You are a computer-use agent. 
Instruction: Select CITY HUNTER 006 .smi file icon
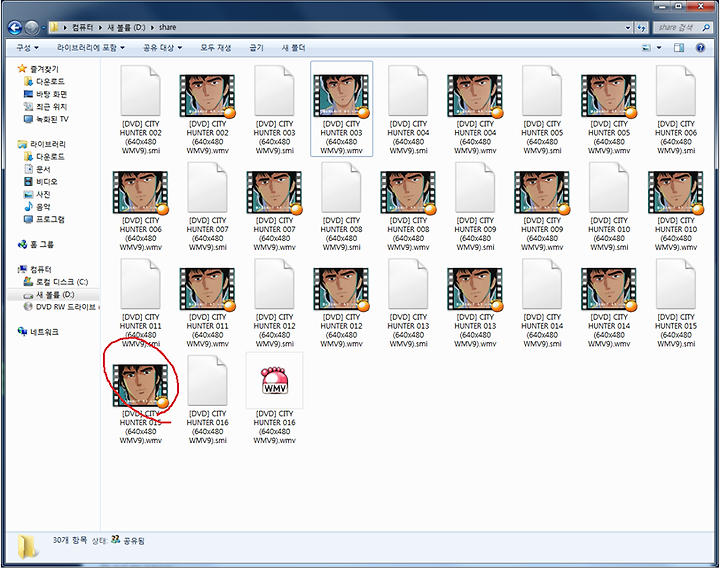click(x=676, y=90)
